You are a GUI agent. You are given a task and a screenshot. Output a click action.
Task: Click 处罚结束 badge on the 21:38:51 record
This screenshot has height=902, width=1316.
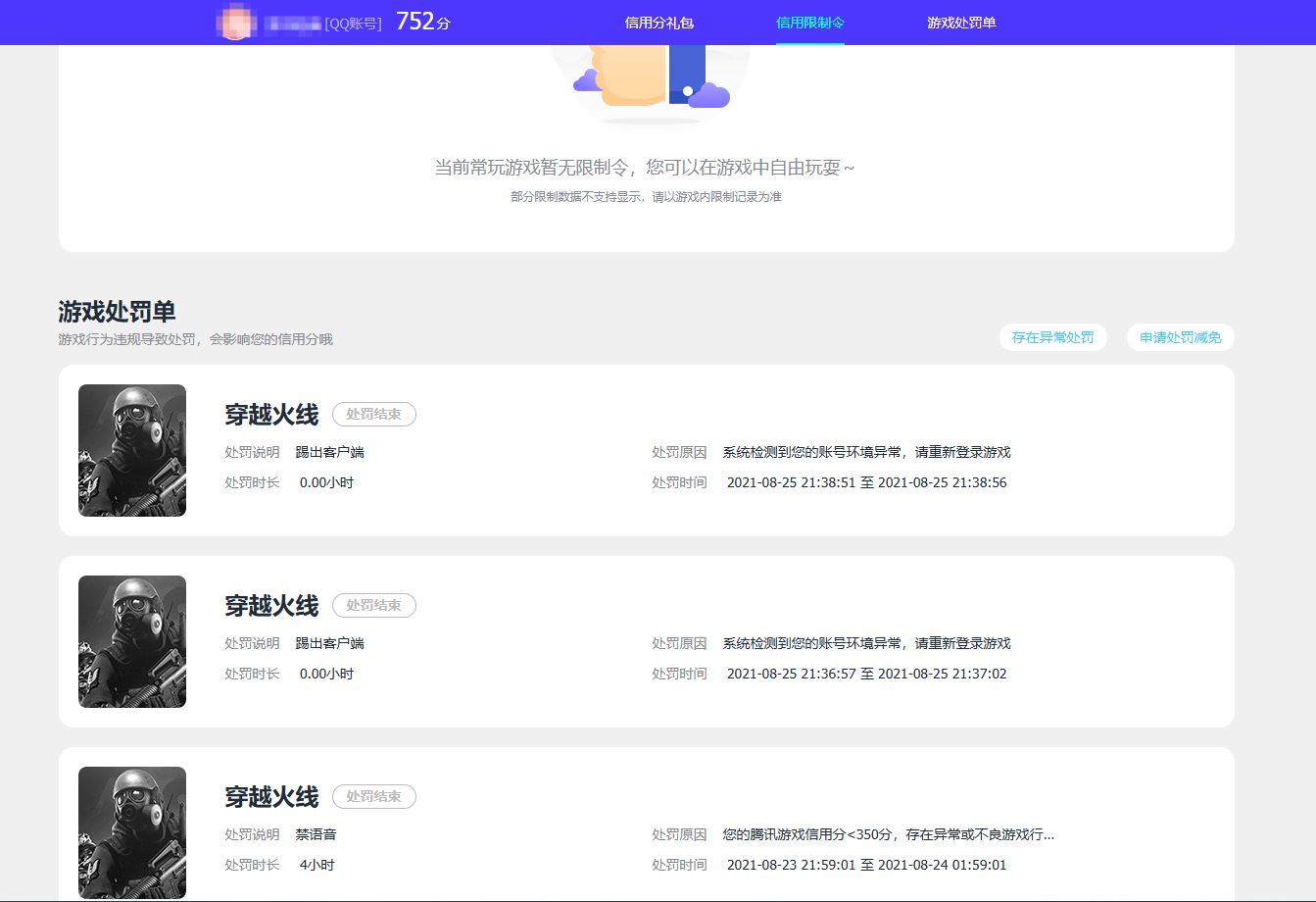click(373, 415)
